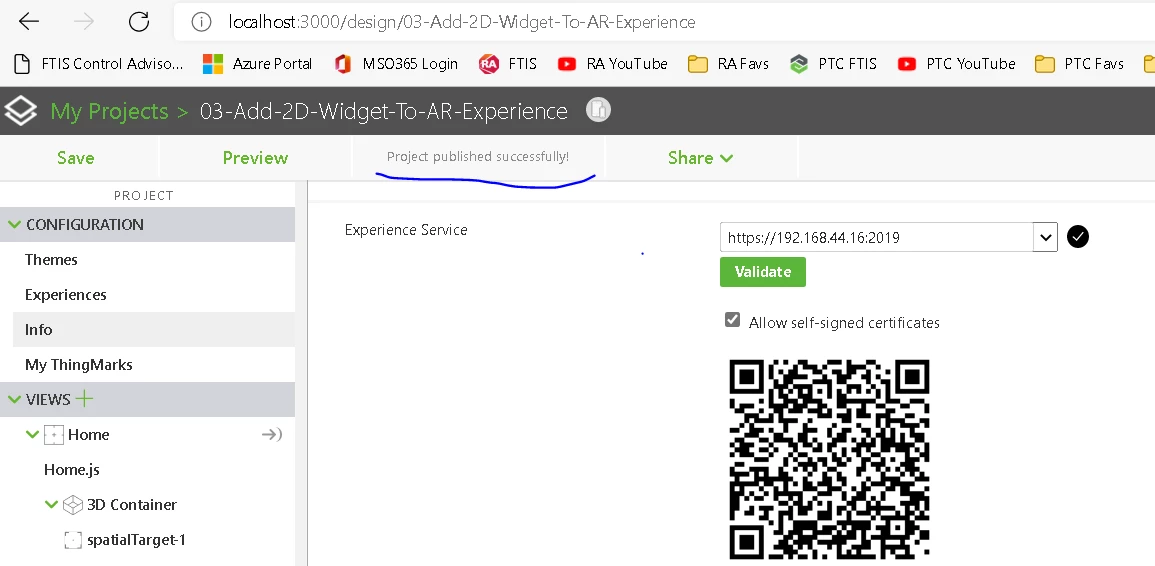Image resolution: width=1155 pixels, height=566 pixels.
Task: Open the PTC YouTube bookmark
Action: (956, 64)
